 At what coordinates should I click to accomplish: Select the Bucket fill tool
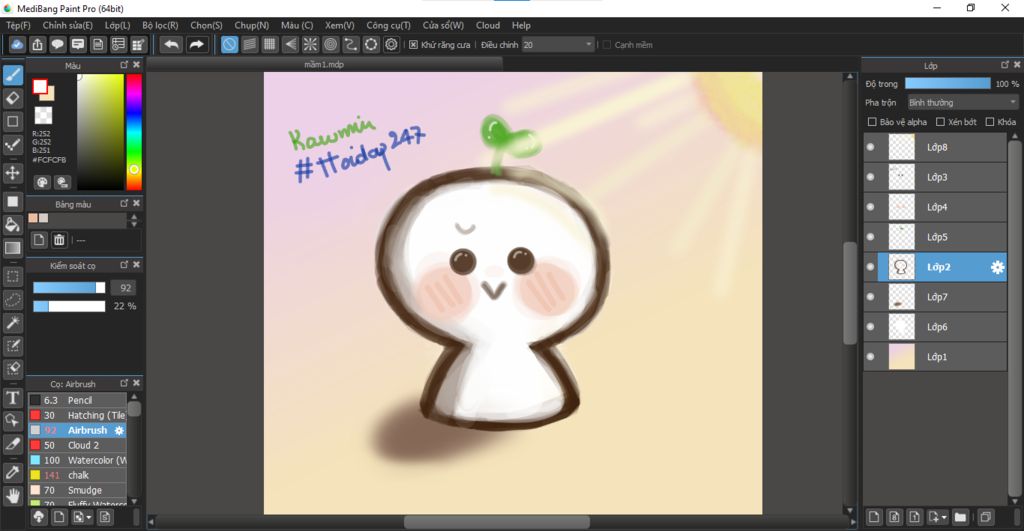[12, 225]
